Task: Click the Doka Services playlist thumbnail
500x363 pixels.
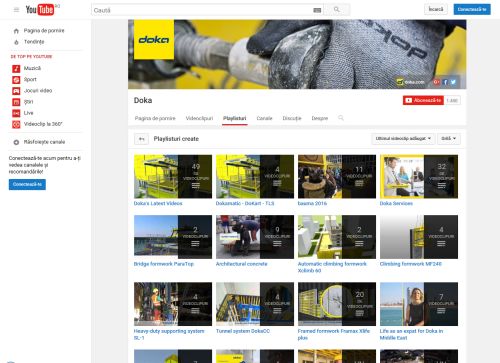Action: pos(419,177)
